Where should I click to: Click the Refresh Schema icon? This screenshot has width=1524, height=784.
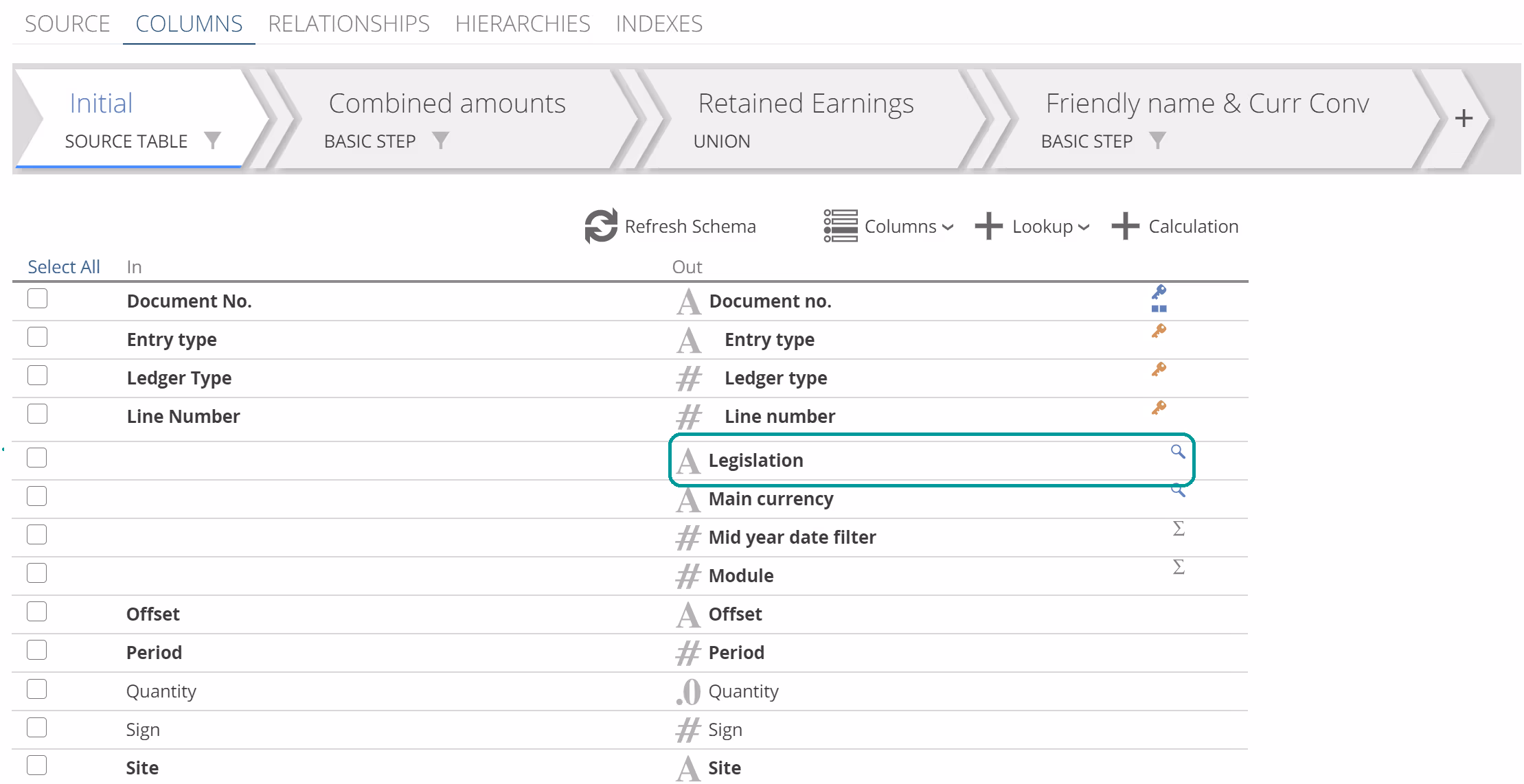(x=600, y=226)
